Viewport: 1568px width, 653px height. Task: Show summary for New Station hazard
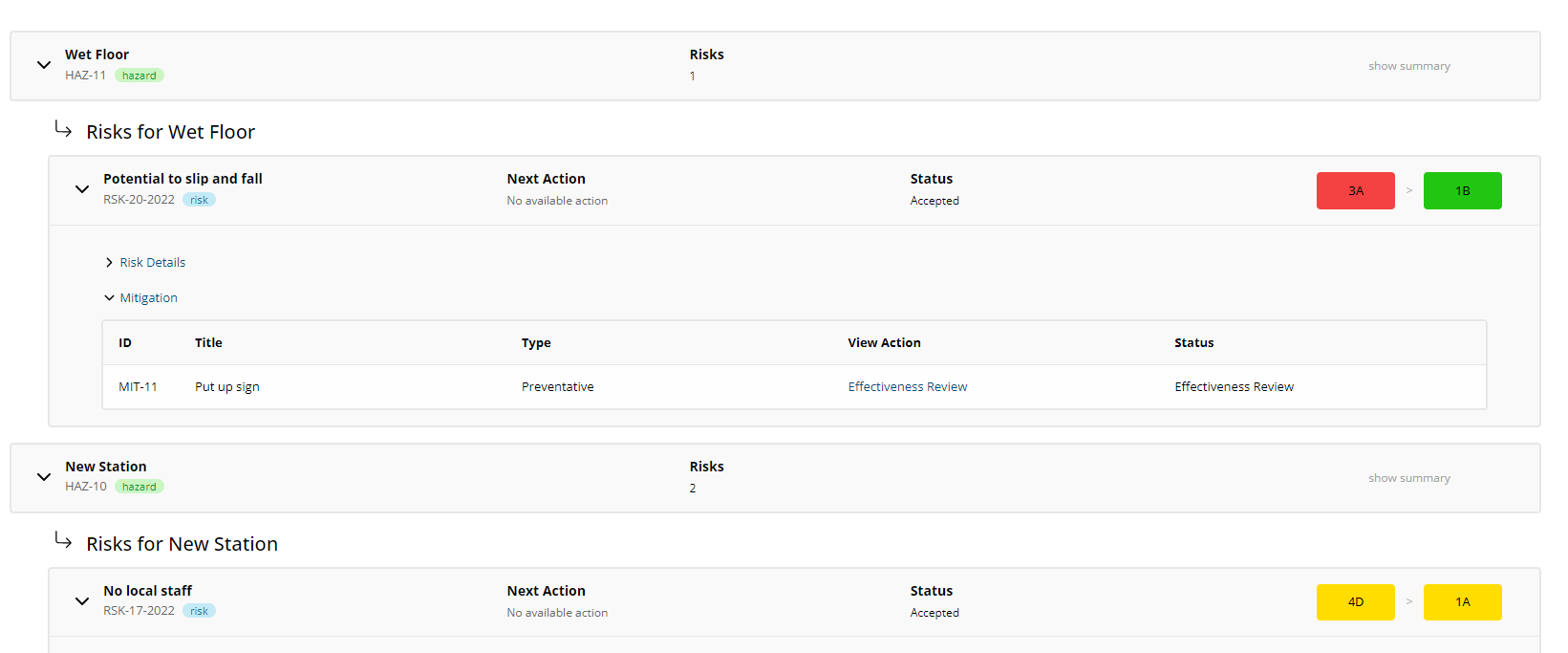pos(1409,478)
